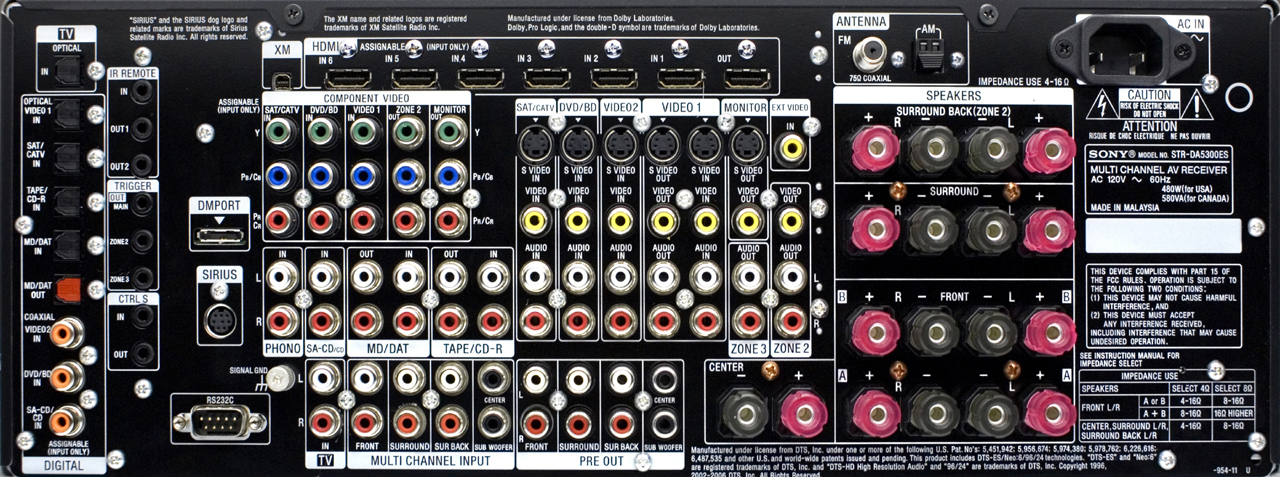Click the SIRIUS round DIN connector

pos(221,320)
